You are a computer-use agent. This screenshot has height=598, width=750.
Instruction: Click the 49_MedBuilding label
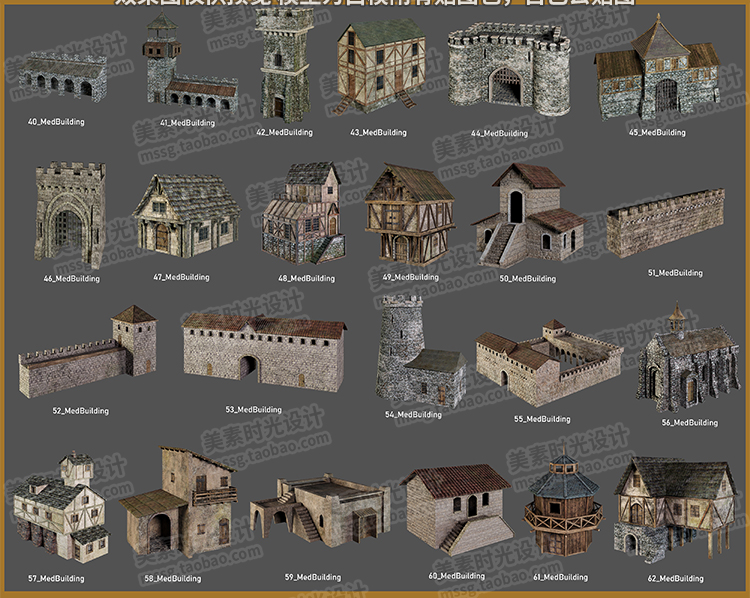(411, 277)
